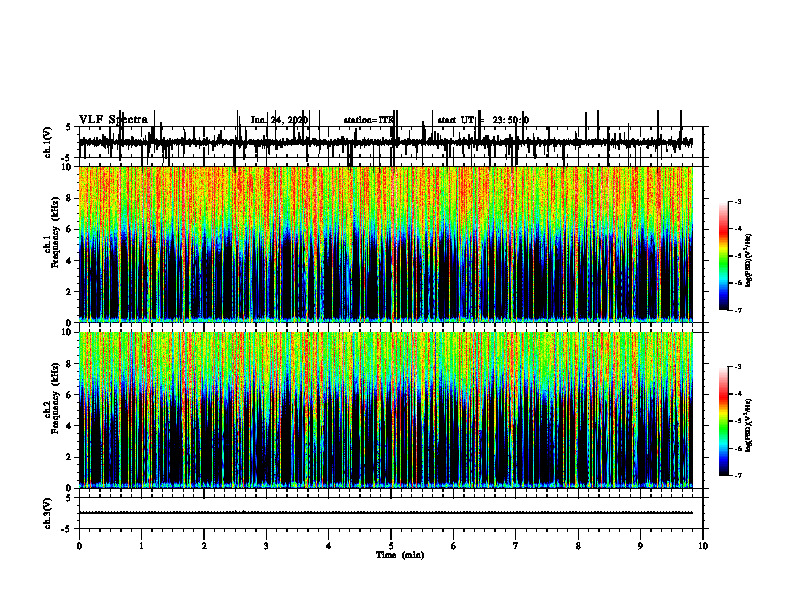
Task: Click the "-7" label on upper color bar
Action: coord(738,310)
